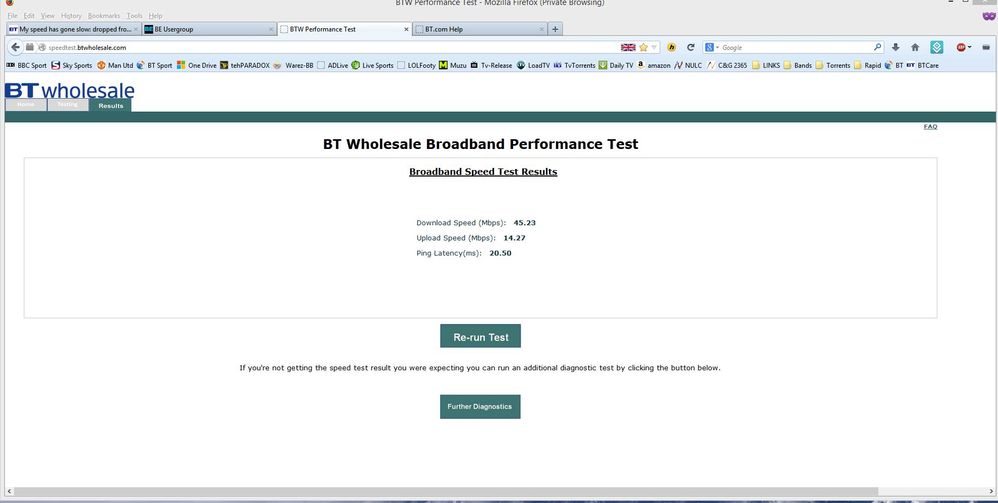Open the NULC bookmark
The width and height of the screenshot is (998, 503).
pos(688,65)
